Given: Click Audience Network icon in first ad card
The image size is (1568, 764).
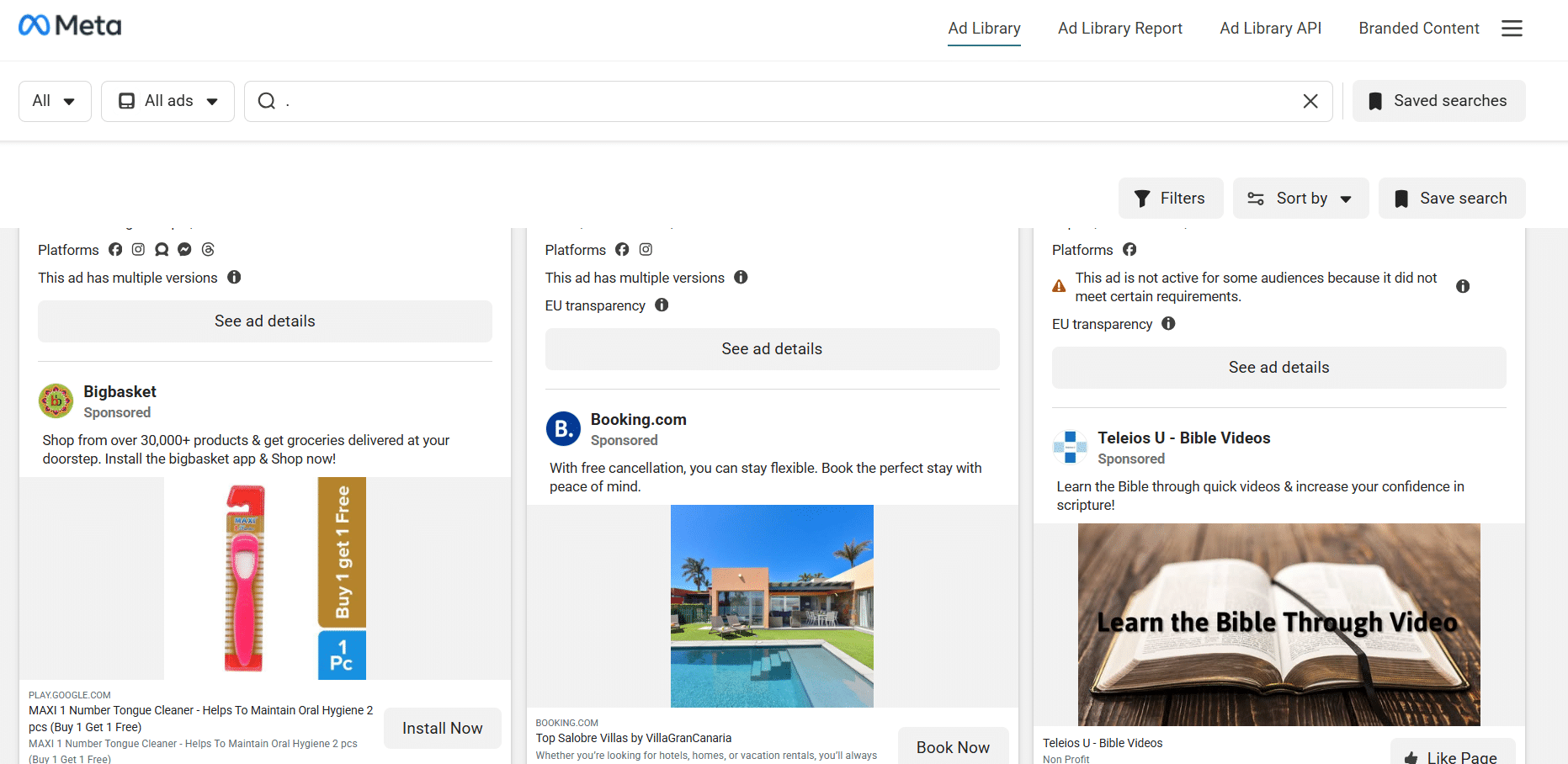Looking at the screenshot, I should (162, 249).
